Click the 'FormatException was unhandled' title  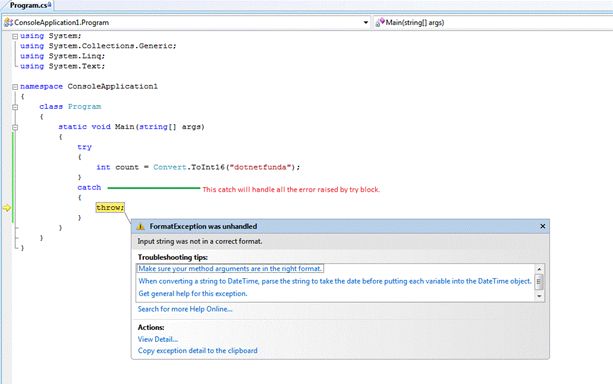[203, 226]
